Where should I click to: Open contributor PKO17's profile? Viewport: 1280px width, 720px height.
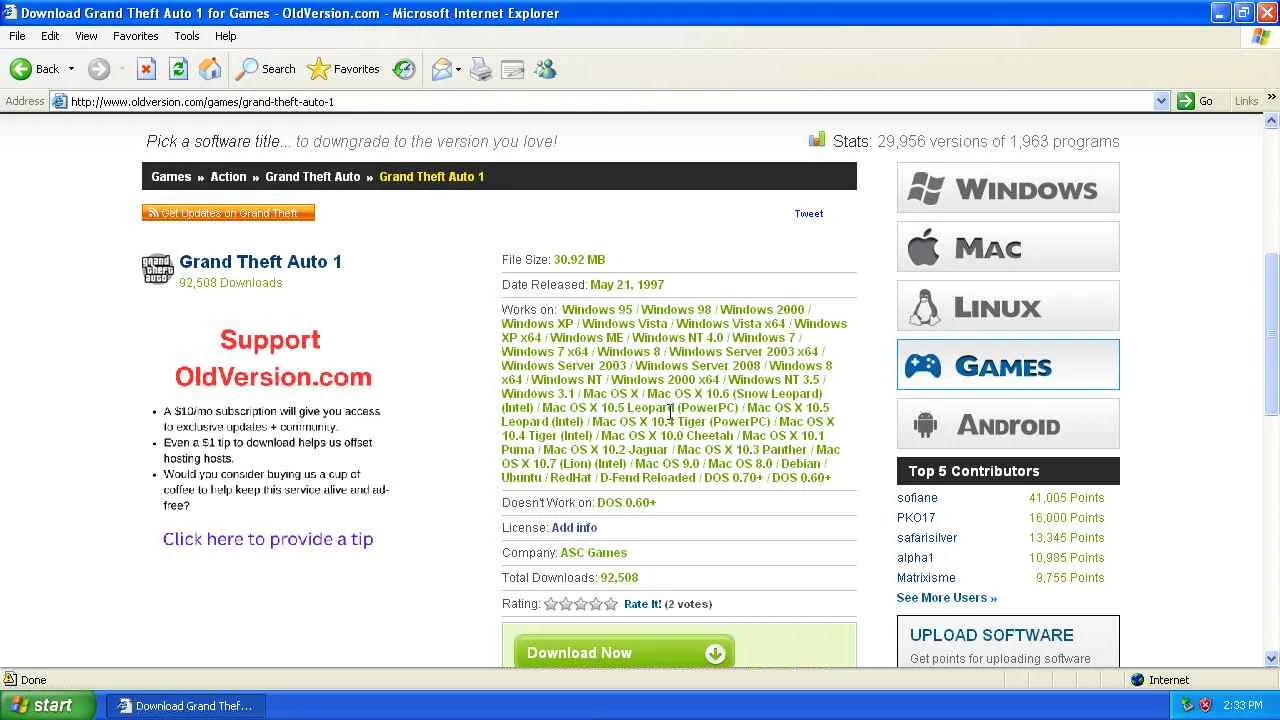(916, 518)
